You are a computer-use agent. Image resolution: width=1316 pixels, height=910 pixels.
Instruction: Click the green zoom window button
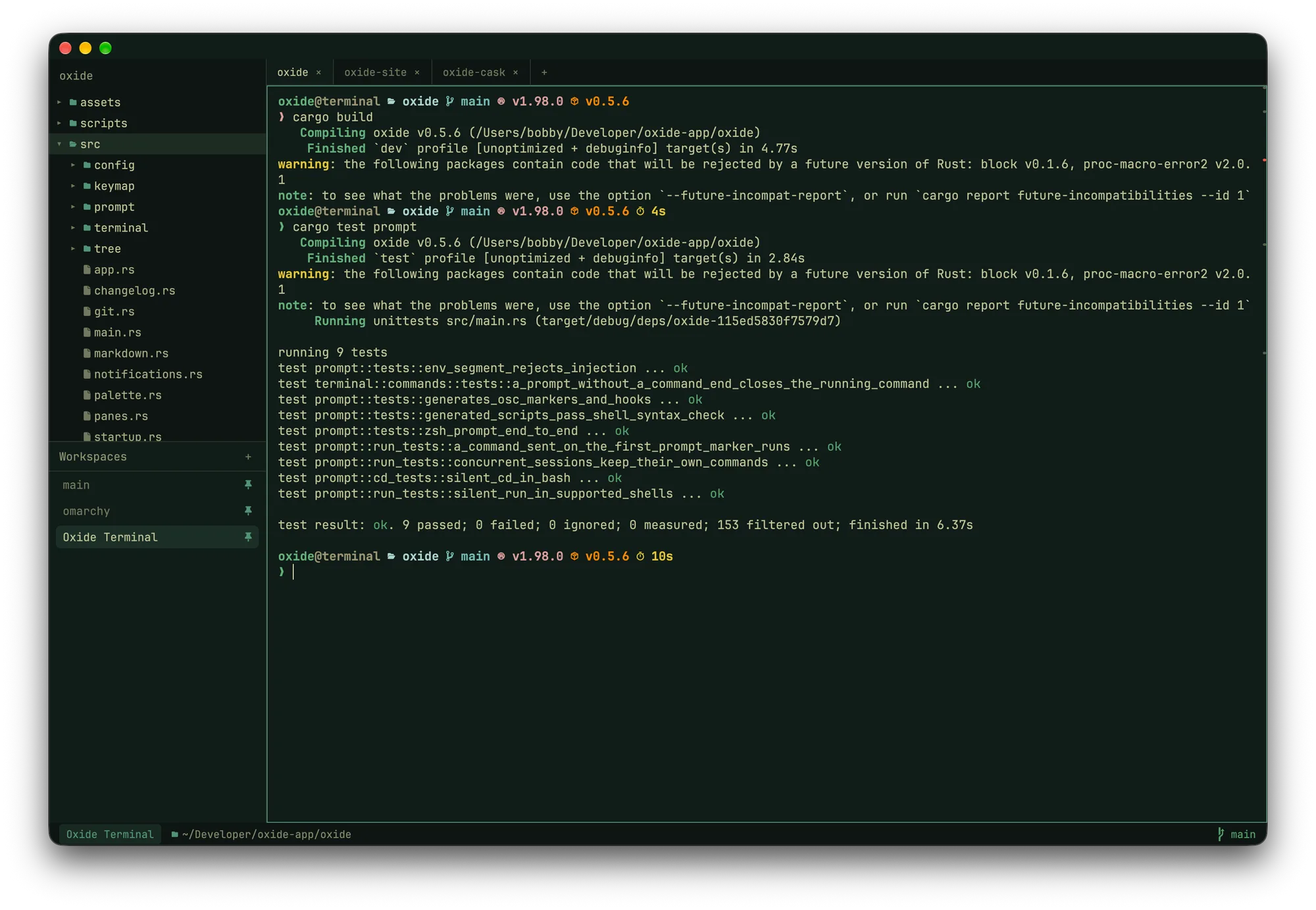click(105, 48)
